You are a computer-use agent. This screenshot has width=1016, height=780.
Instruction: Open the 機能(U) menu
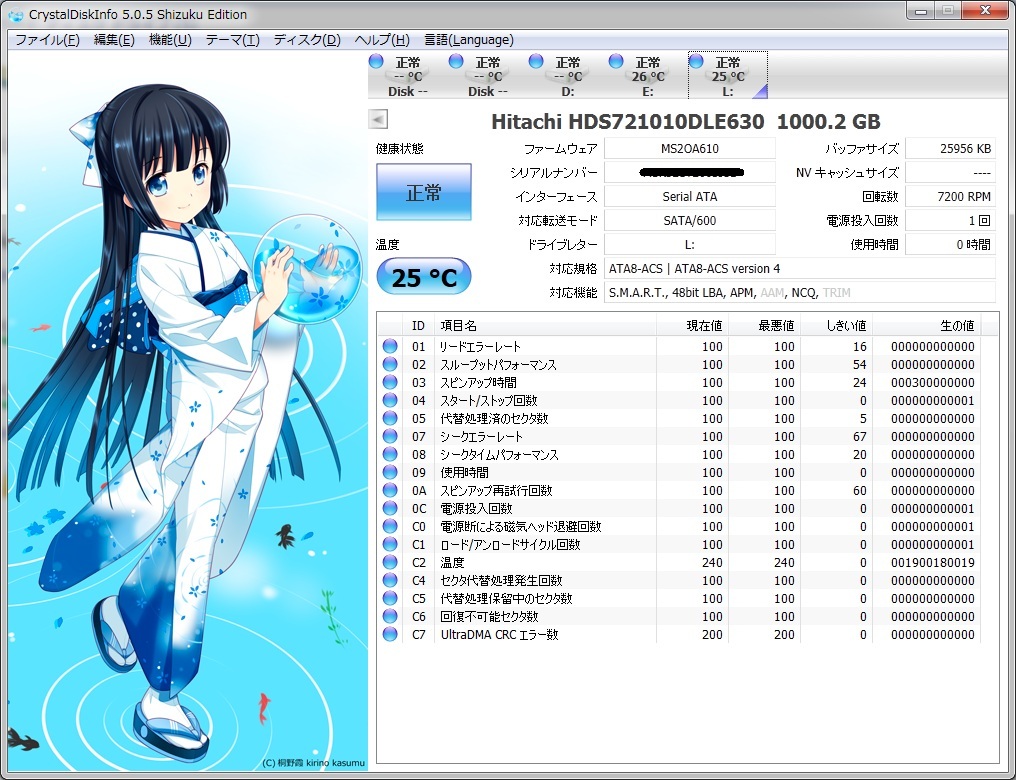[x=170, y=40]
